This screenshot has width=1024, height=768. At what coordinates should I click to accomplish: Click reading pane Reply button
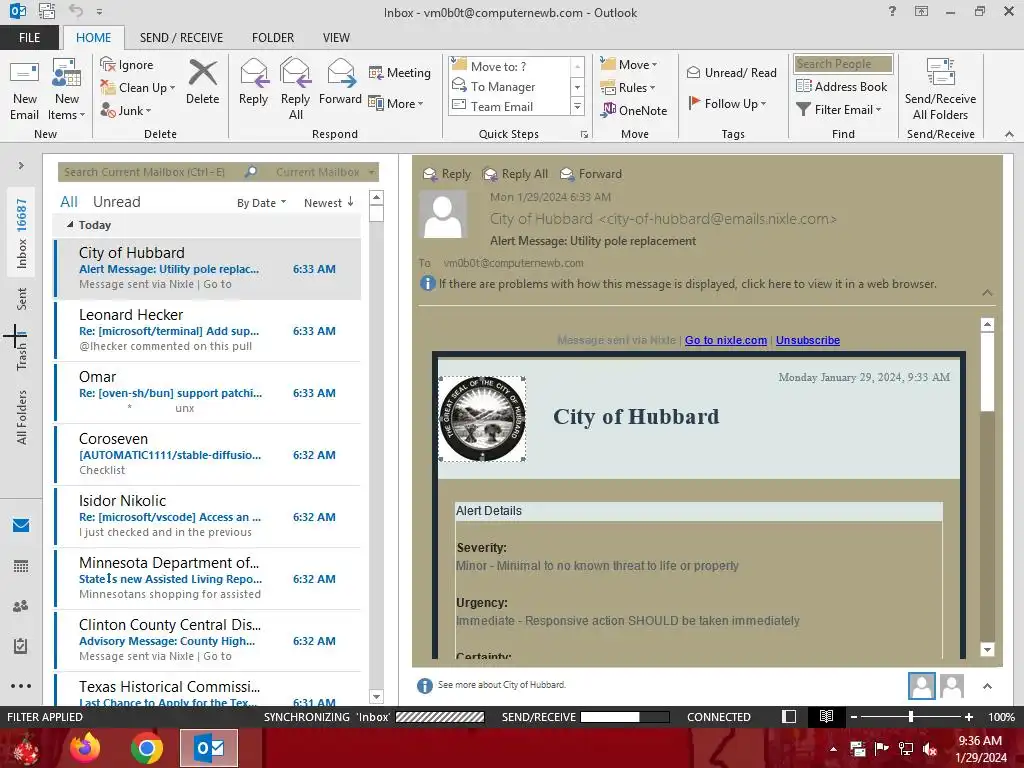pyautogui.click(x=447, y=174)
